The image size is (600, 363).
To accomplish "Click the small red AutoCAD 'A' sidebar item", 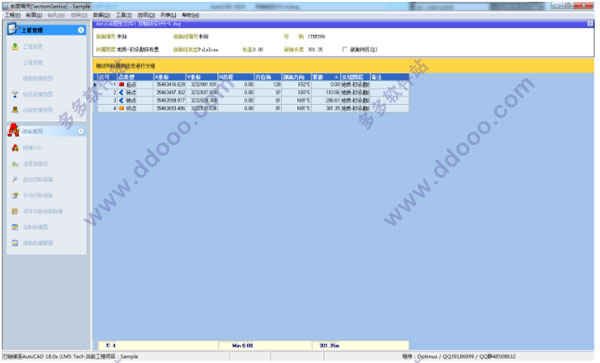I will (x=15, y=148).
